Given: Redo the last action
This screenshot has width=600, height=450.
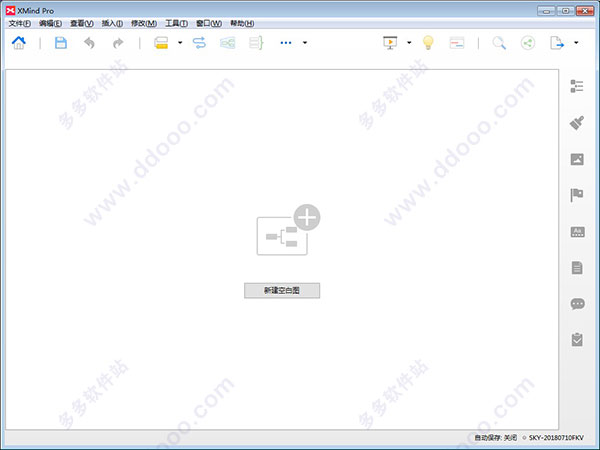Looking at the screenshot, I should click(x=118, y=43).
